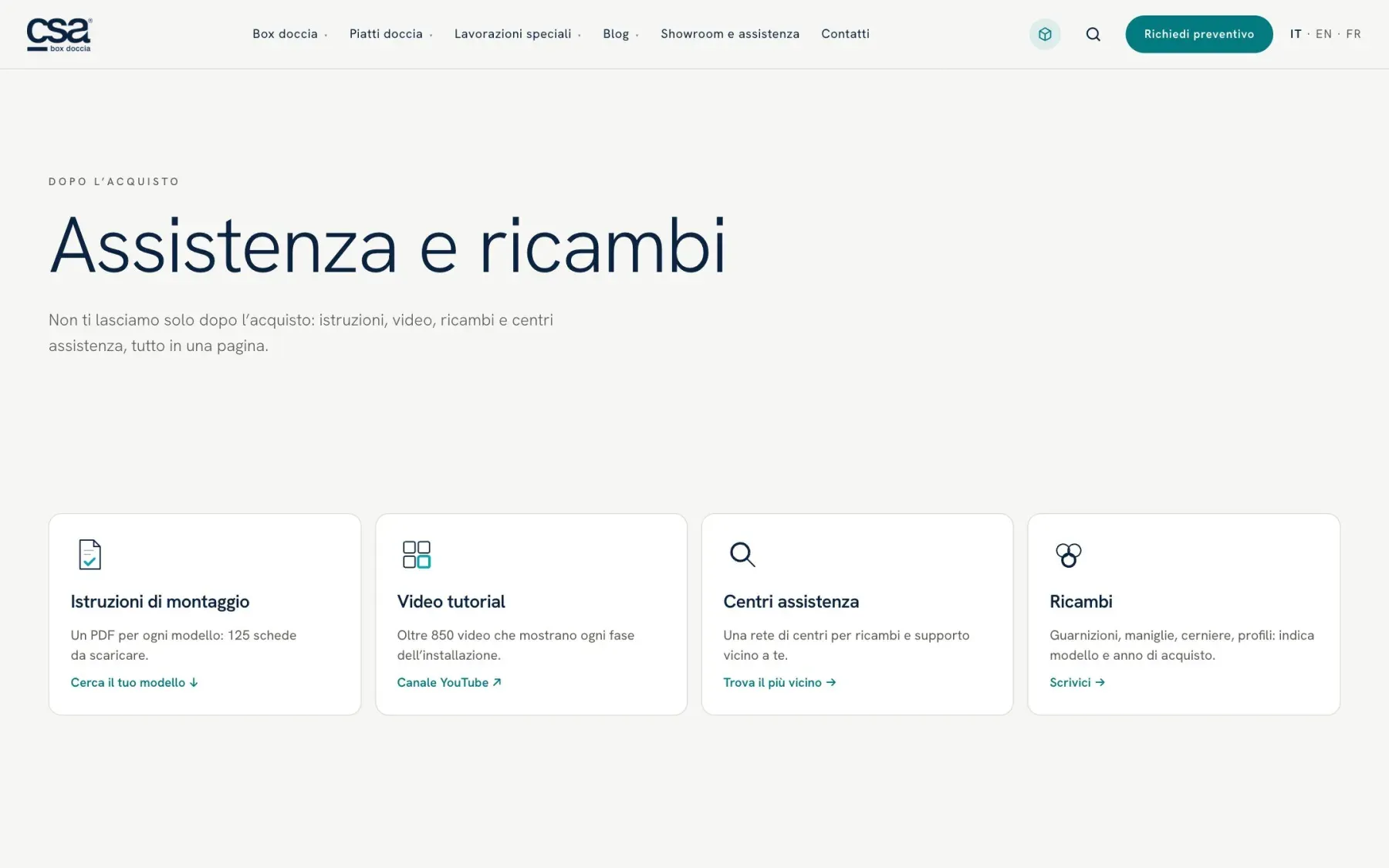Go to Showroom e assistenza
The image size is (1389, 868).
pyautogui.click(x=730, y=34)
